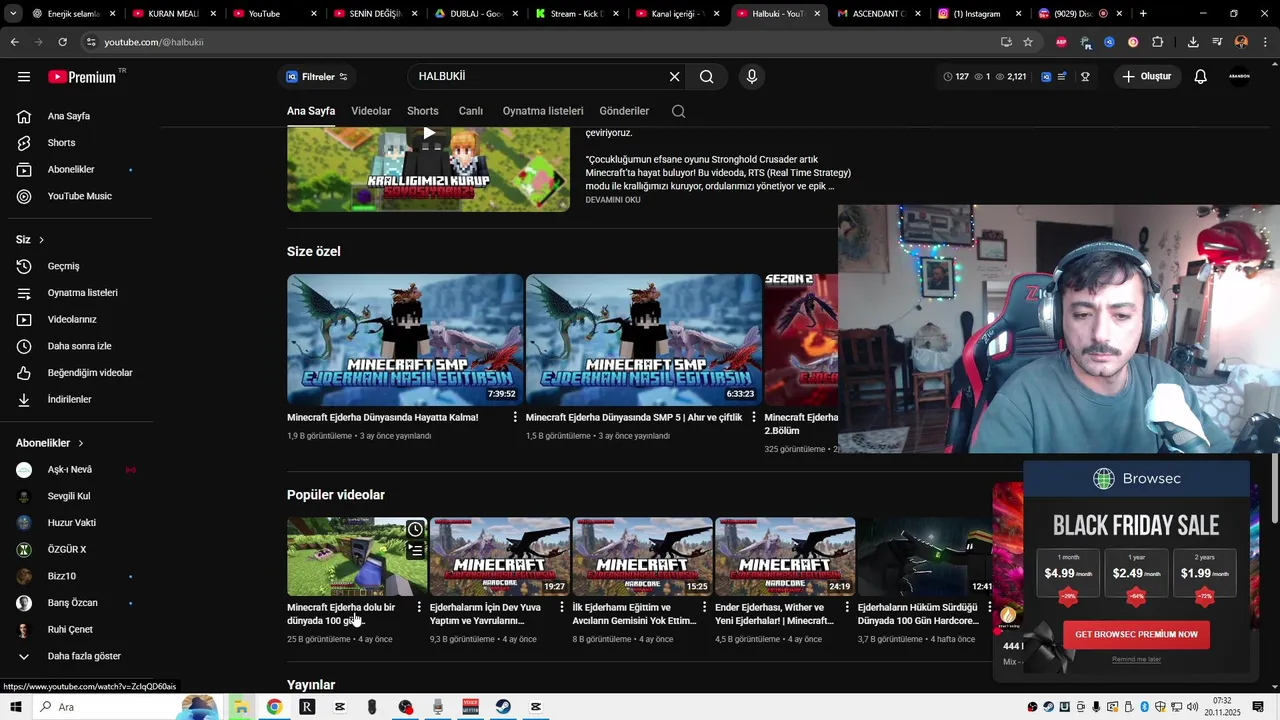Play the featured channel video

coord(428,168)
